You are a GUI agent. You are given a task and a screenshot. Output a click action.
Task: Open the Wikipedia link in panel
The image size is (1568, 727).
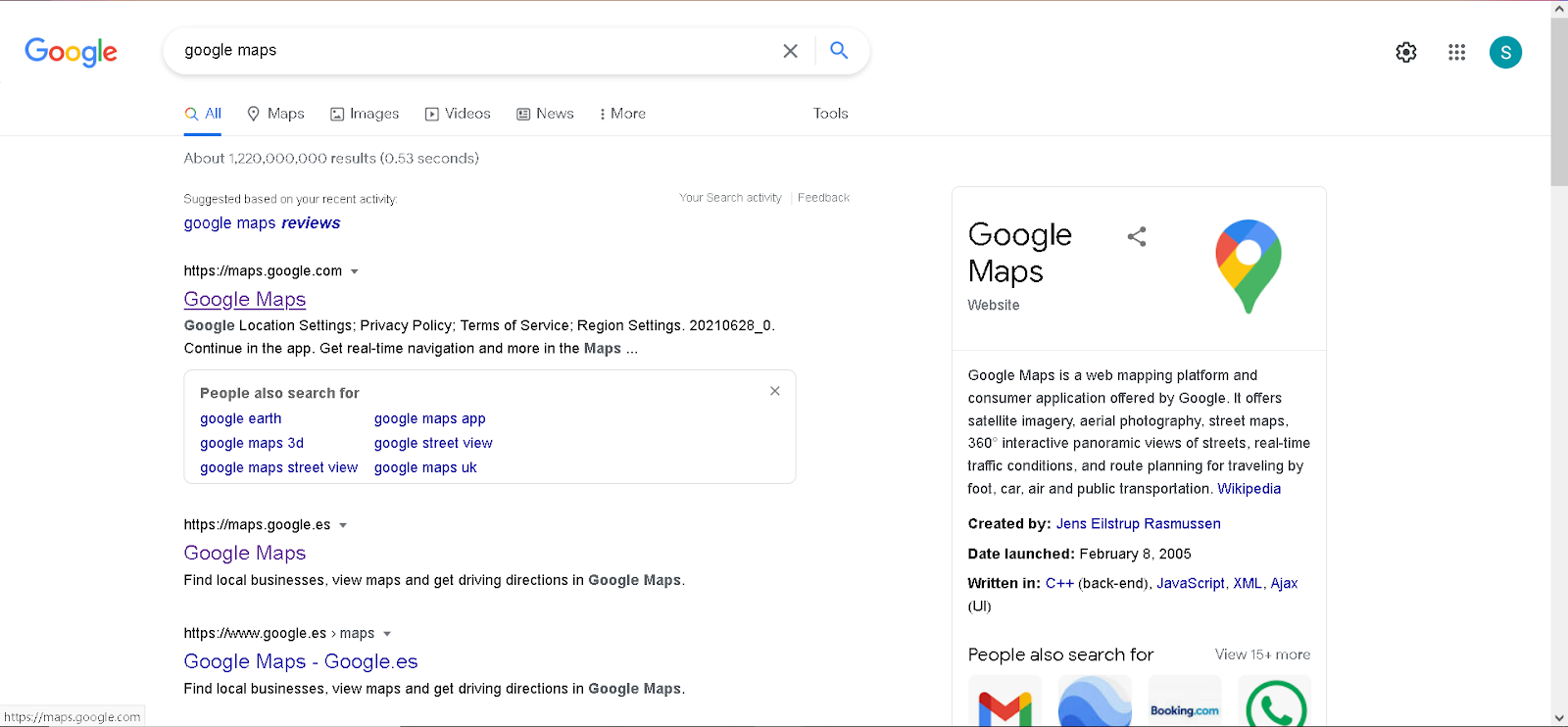pyautogui.click(x=1249, y=489)
